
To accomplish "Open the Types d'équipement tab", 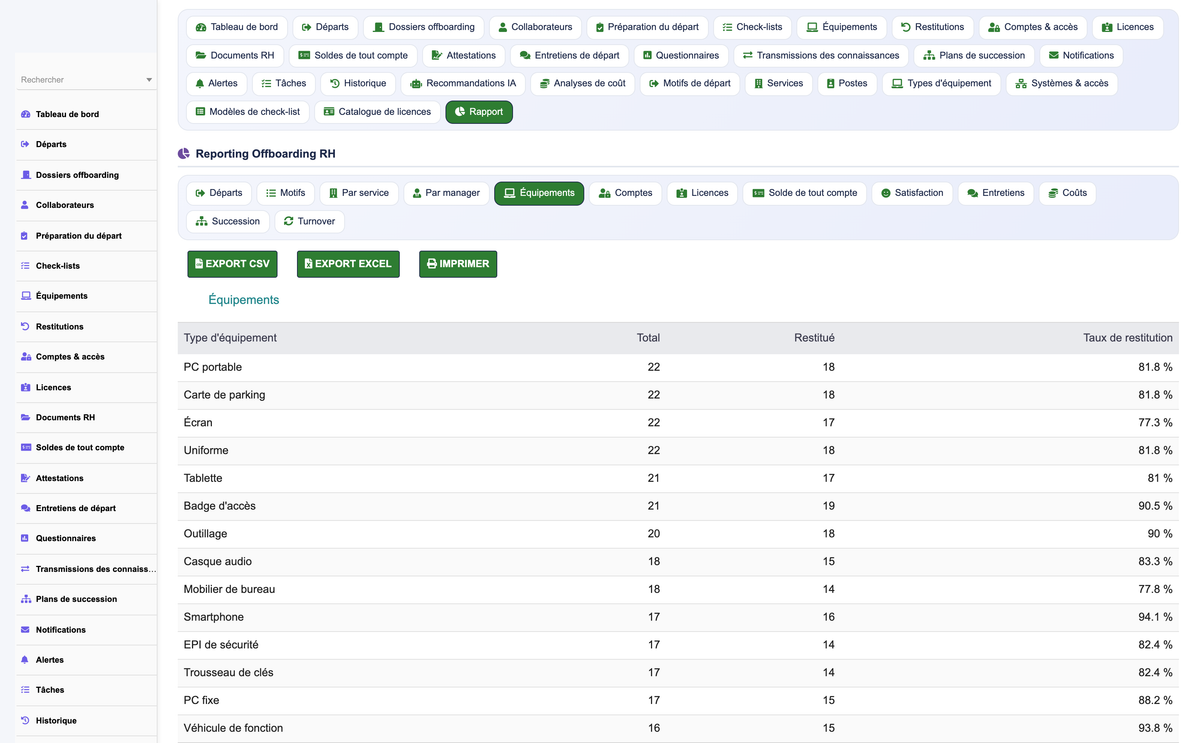I will [942, 83].
